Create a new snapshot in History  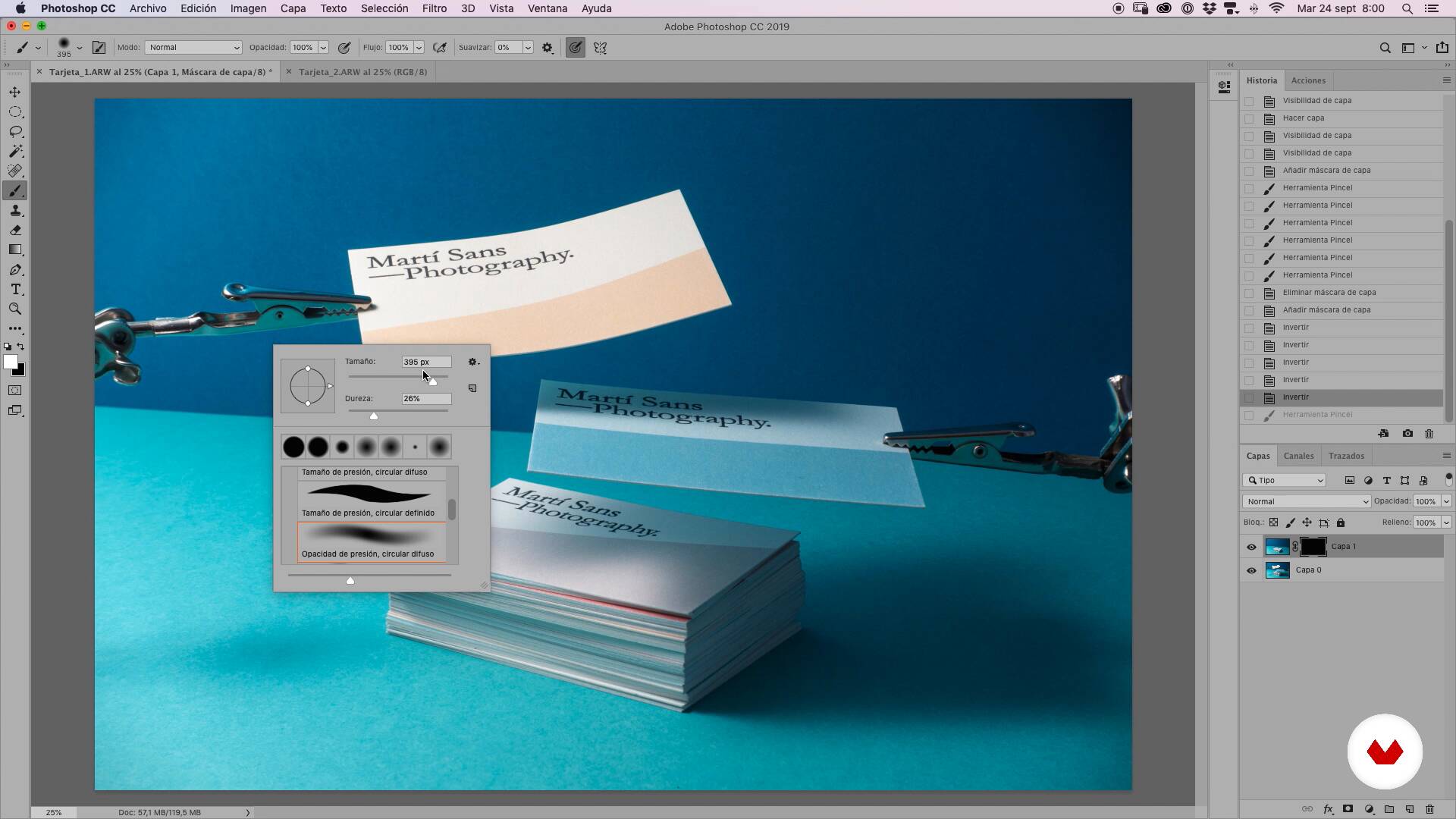[1407, 434]
